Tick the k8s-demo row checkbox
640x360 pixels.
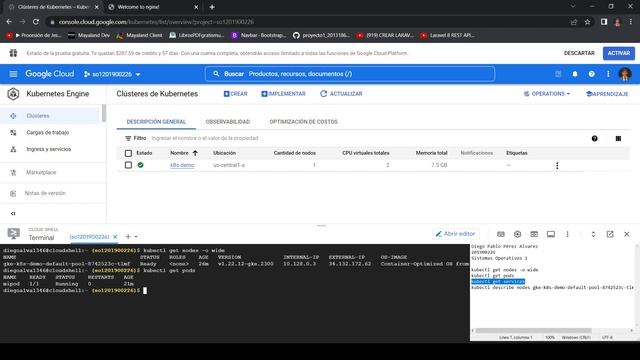128,165
